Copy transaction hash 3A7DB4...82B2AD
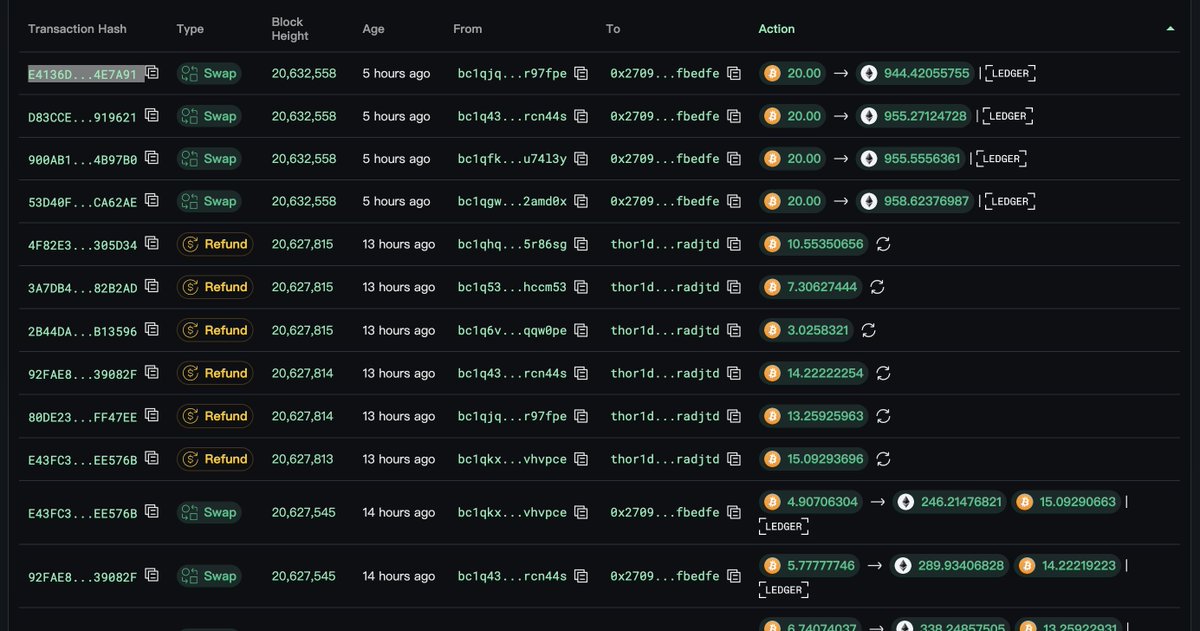Screen dimensions: 1200x631 [x=152, y=287]
